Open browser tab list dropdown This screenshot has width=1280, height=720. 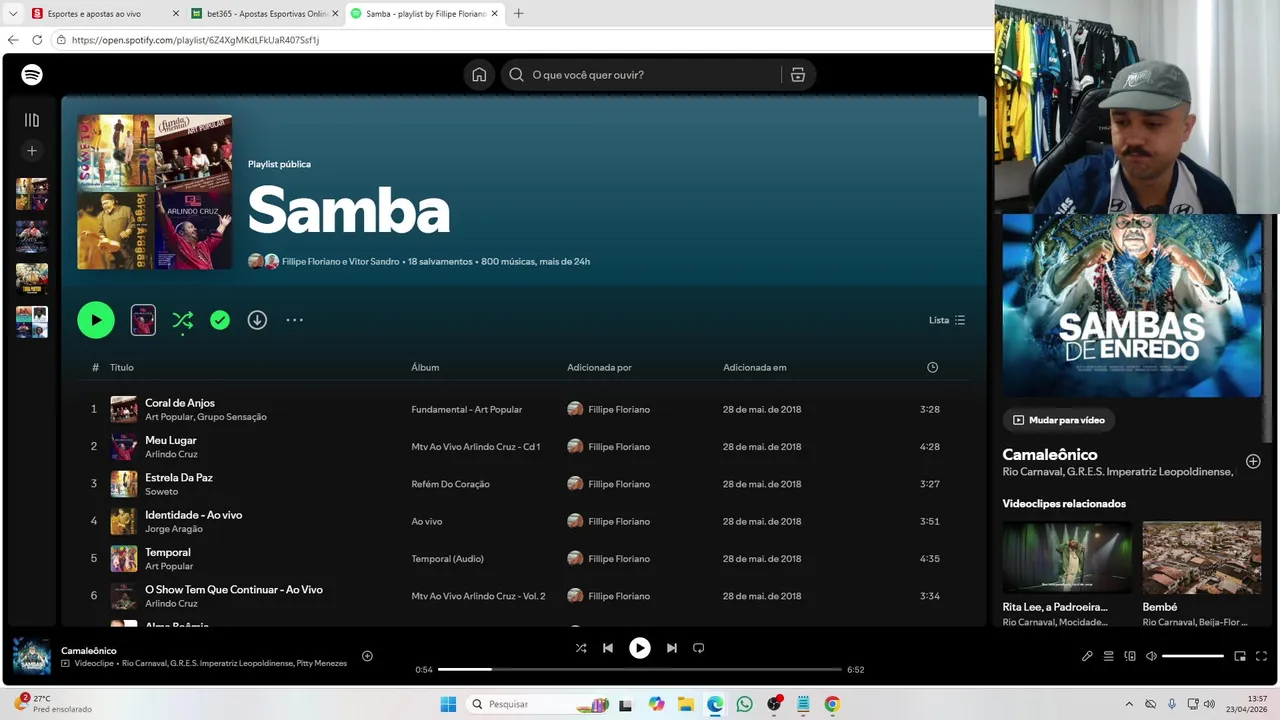13,14
